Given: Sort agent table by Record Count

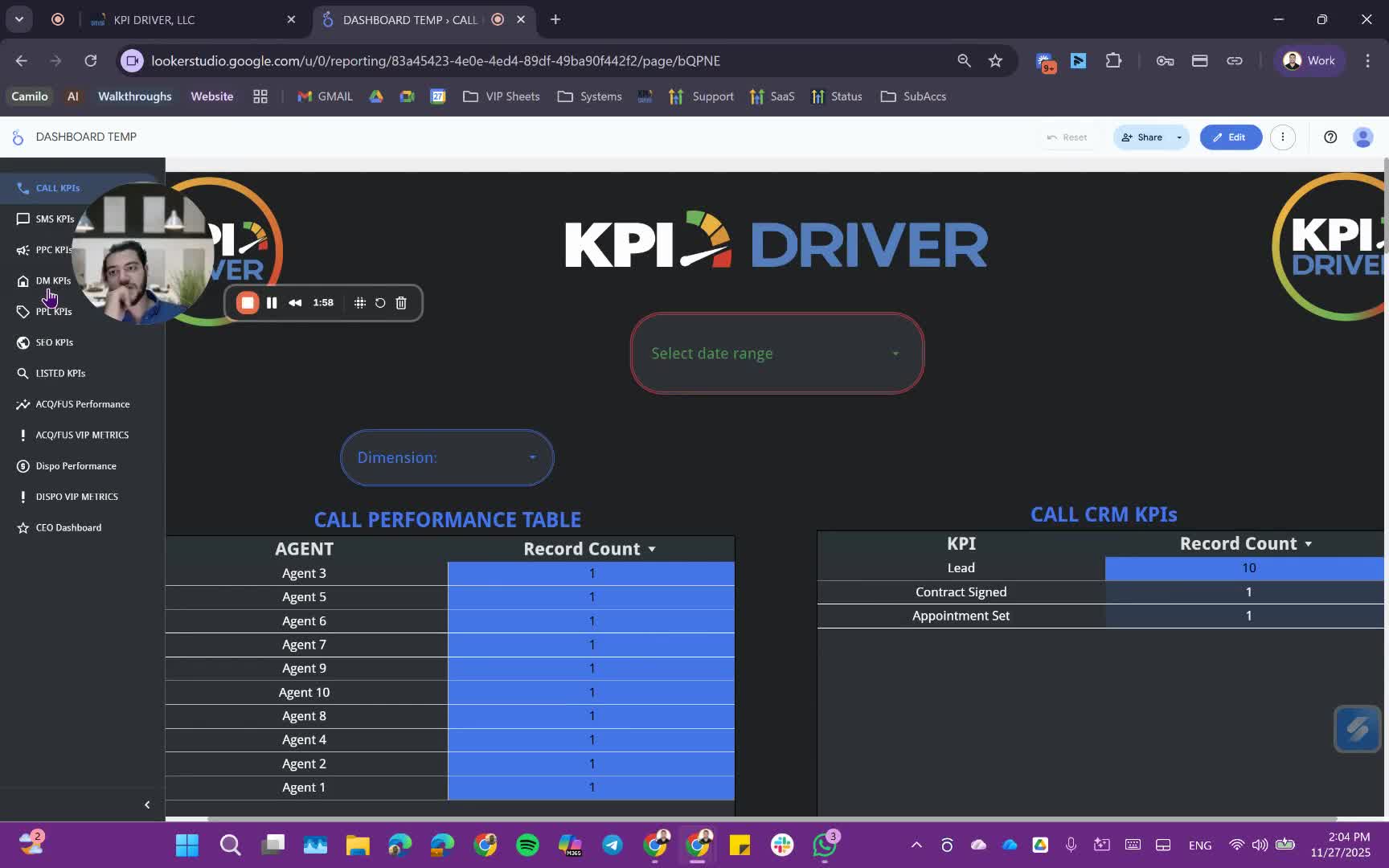Looking at the screenshot, I should 591,549.
